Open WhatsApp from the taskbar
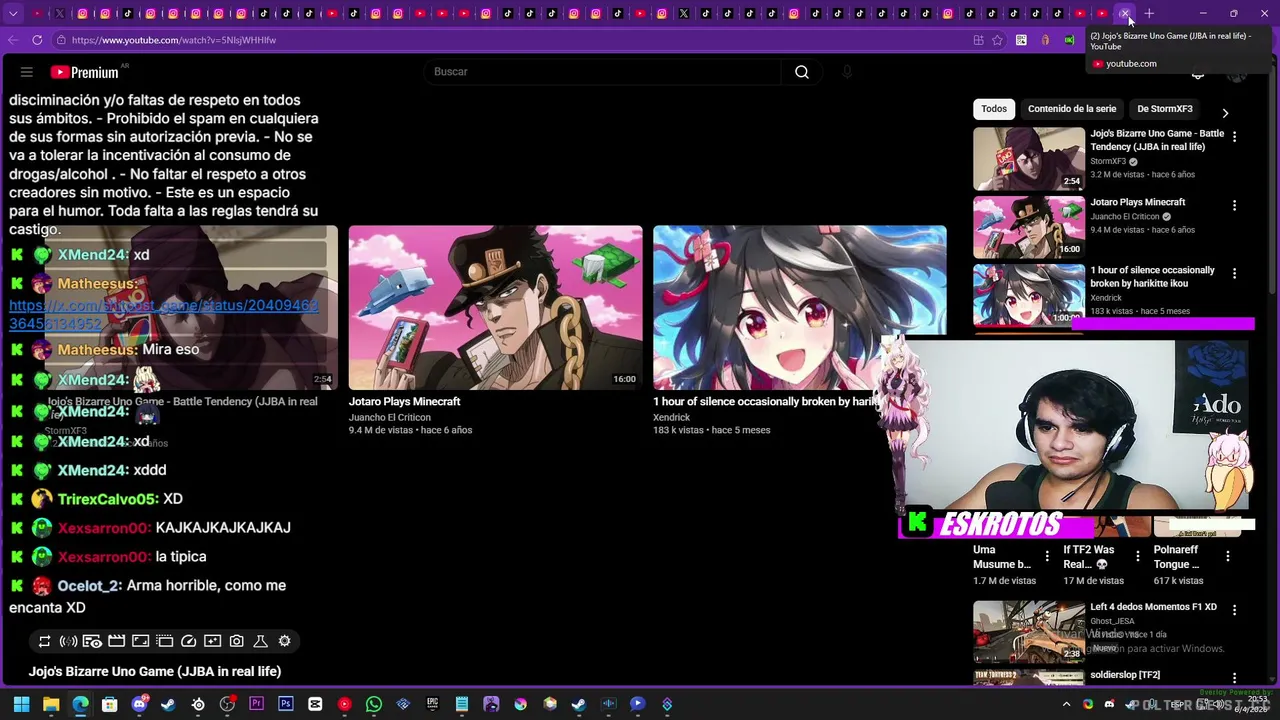 pyautogui.click(x=374, y=704)
